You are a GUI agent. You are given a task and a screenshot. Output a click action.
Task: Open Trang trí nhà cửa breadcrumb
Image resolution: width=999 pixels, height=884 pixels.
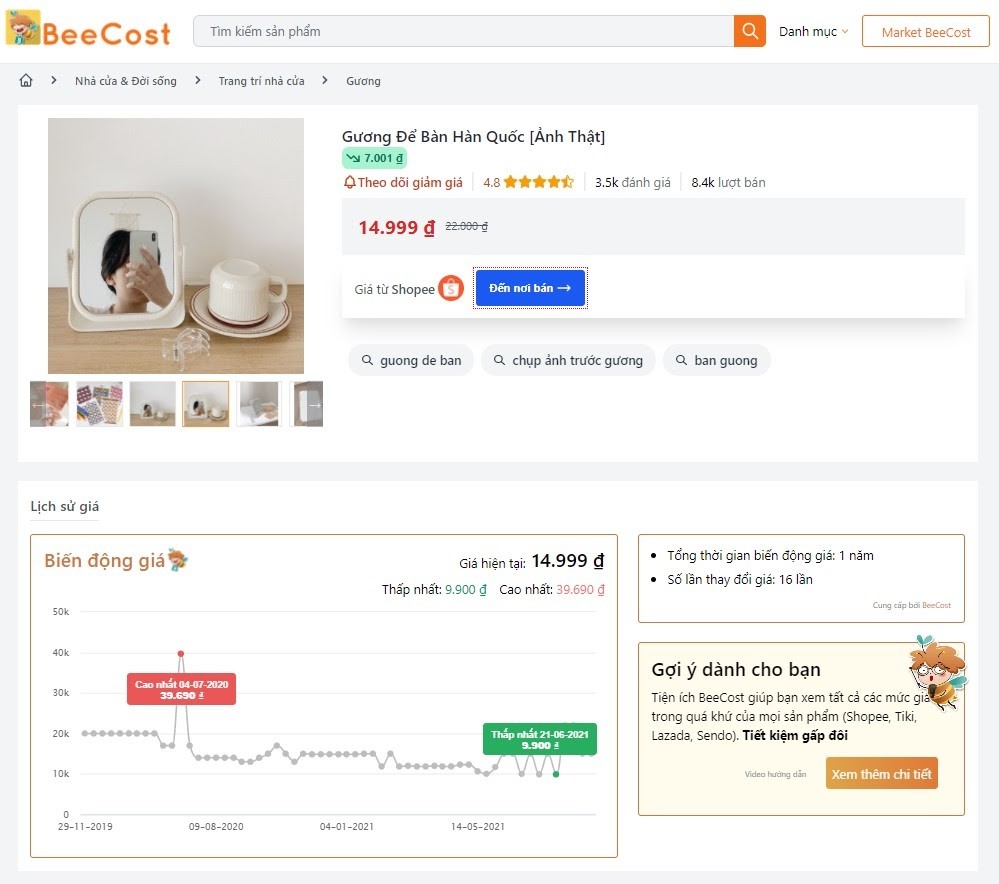pyautogui.click(x=261, y=81)
